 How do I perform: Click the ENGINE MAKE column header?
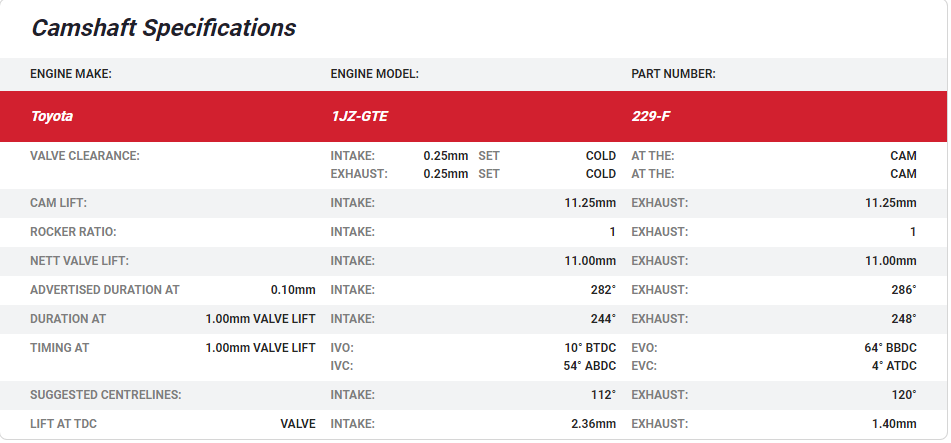point(71,74)
